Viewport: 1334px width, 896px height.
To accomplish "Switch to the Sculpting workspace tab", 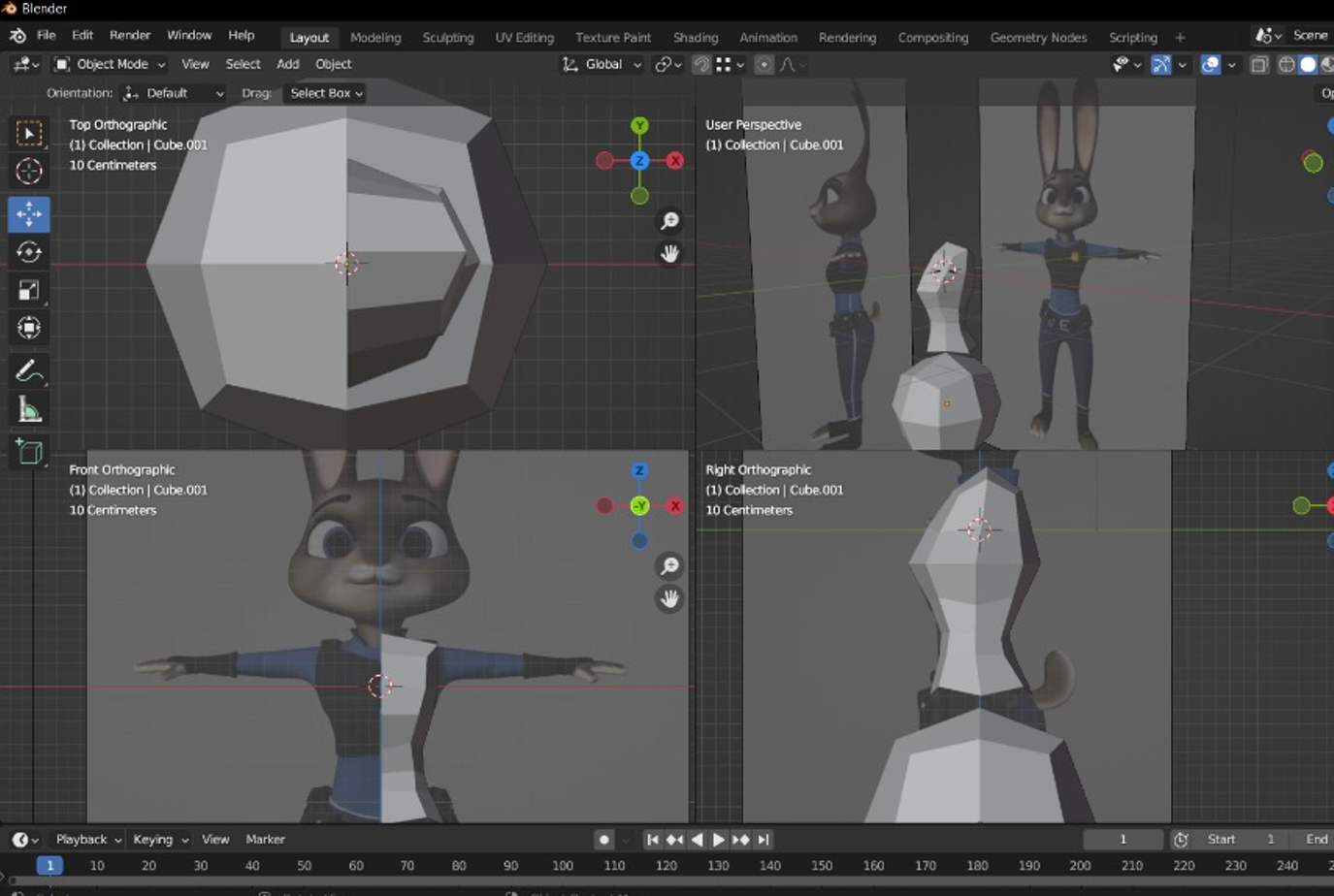I will pyautogui.click(x=448, y=37).
